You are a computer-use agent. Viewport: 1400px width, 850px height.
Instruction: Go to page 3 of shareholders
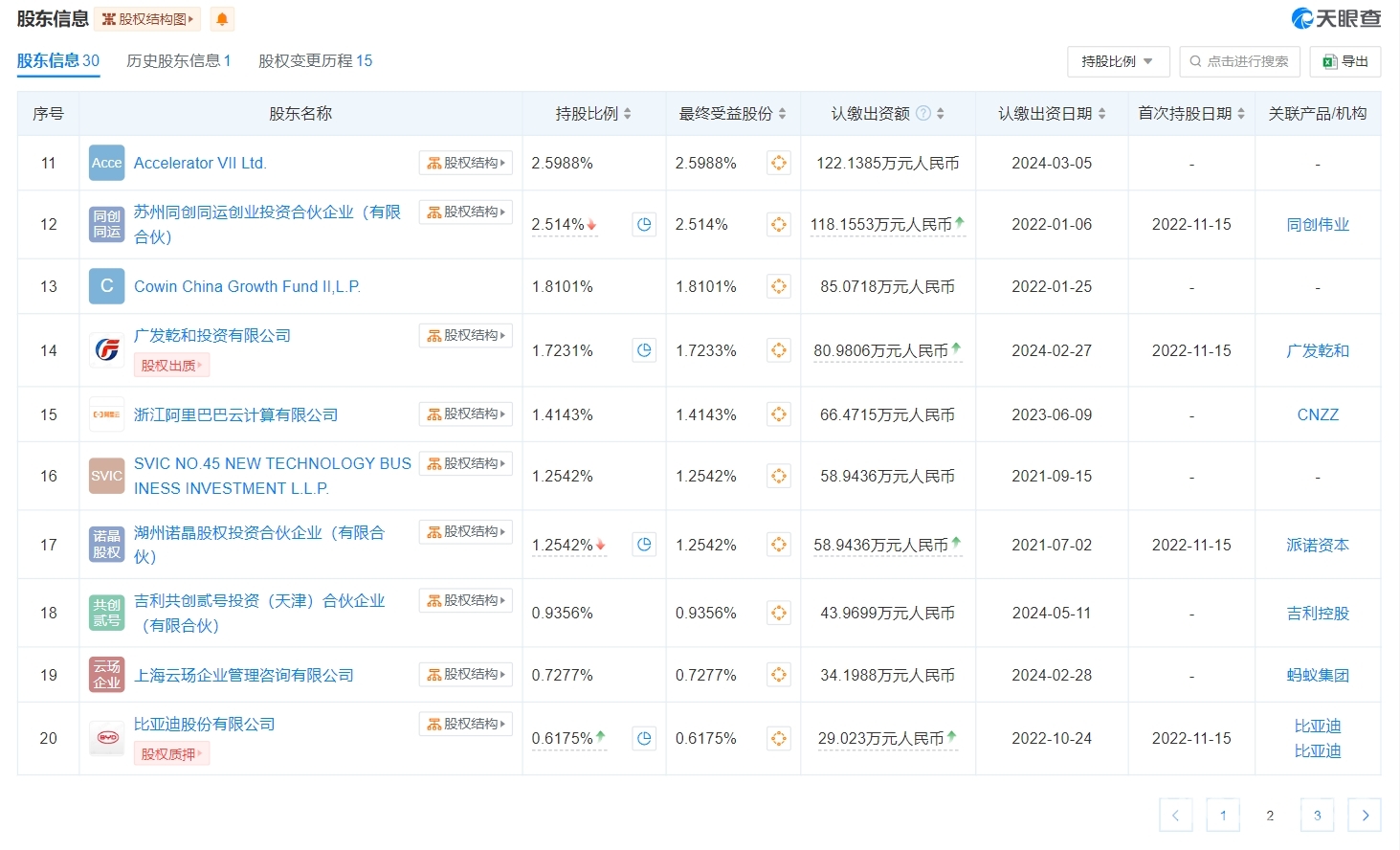click(x=1317, y=815)
